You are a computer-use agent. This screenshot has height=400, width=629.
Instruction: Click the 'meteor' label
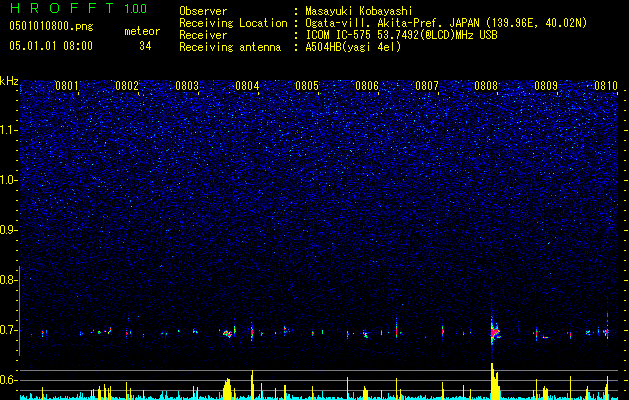(x=142, y=31)
